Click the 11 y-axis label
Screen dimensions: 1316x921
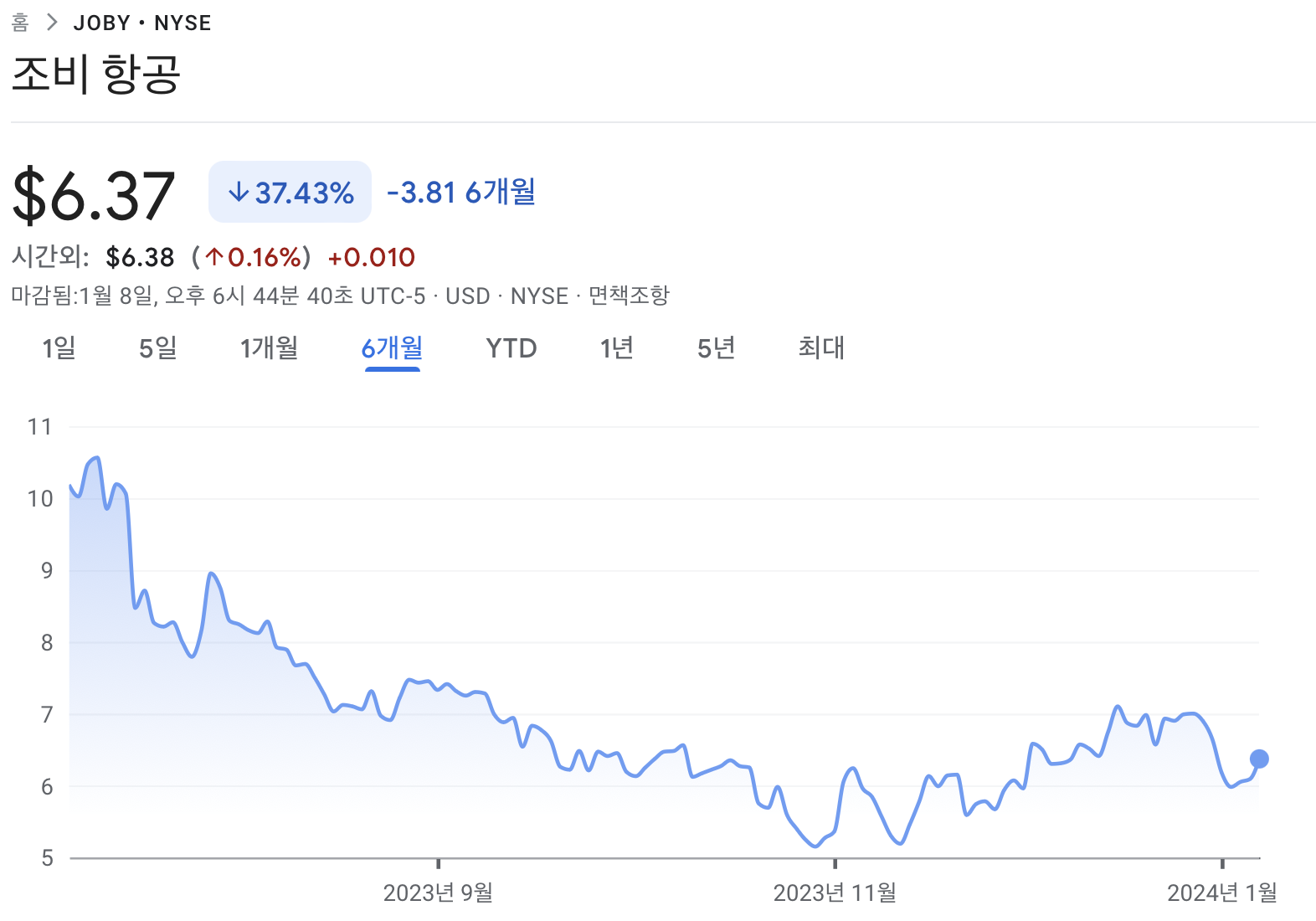point(39,427)
